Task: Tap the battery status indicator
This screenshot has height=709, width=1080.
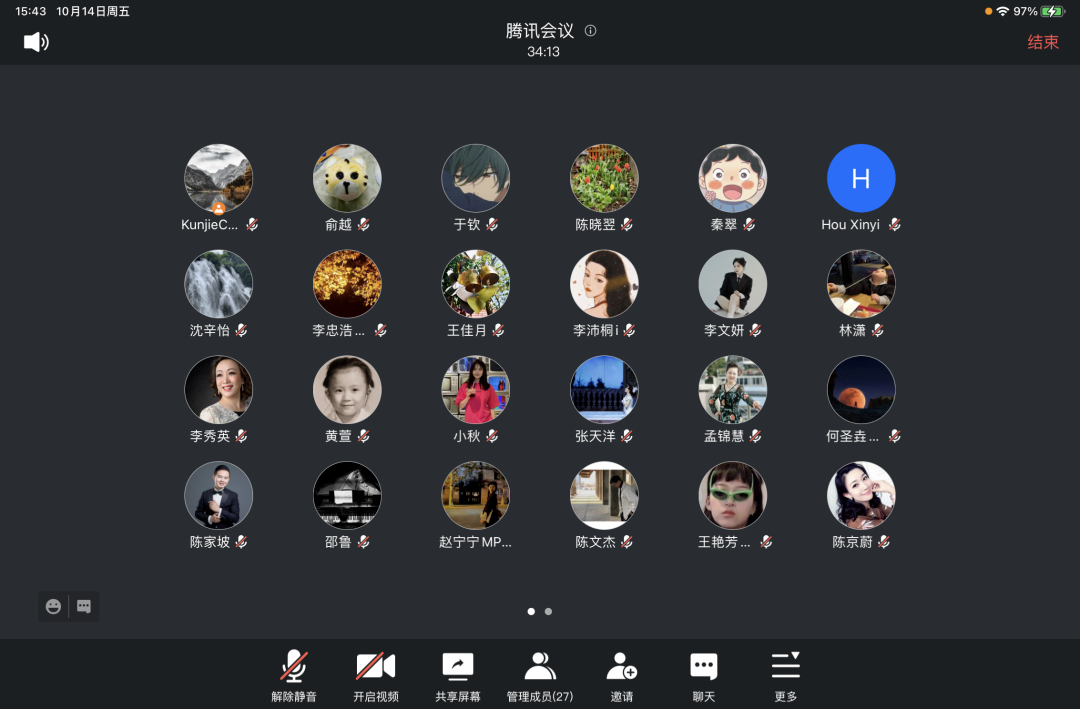Action: [1052, 11]
